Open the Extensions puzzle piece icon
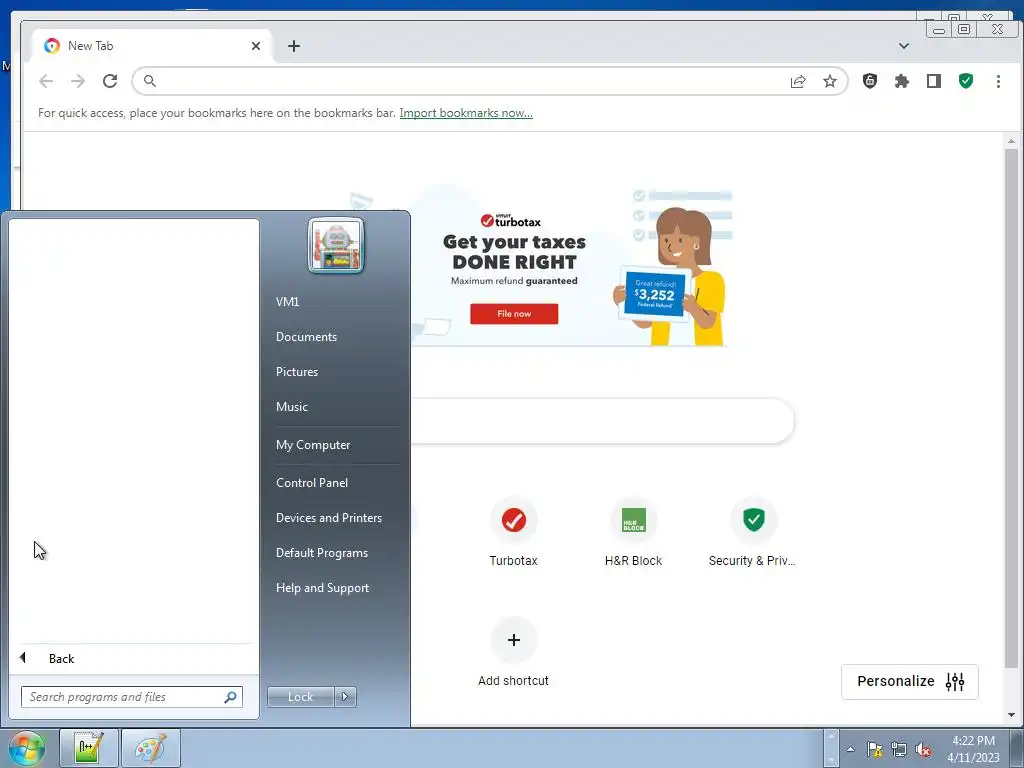The height and width of the screenshot is (768, 1024). tap(901, 81)
